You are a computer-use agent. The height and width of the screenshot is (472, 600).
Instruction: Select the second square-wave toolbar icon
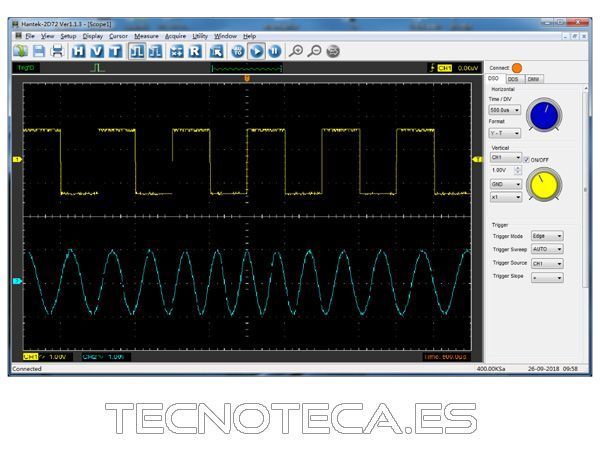click(155, 51)
